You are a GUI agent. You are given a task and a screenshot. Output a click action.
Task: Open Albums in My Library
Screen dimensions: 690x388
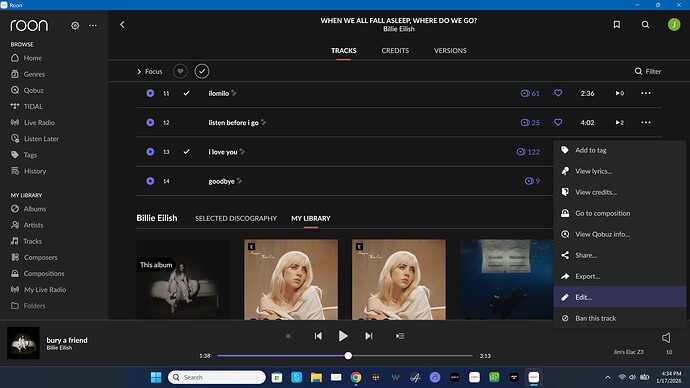pyautogui.click(x=29, y=209)
